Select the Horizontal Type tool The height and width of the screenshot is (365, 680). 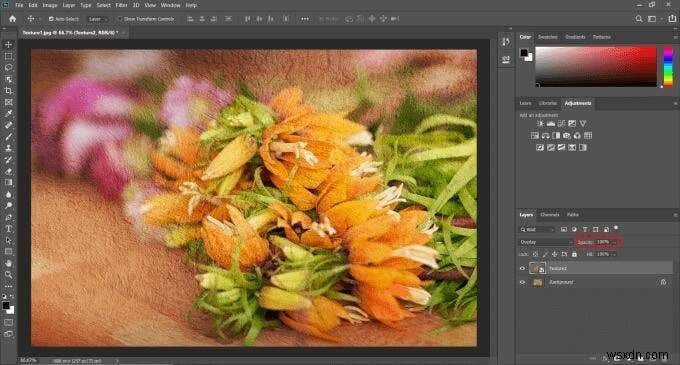click(8, 228)
